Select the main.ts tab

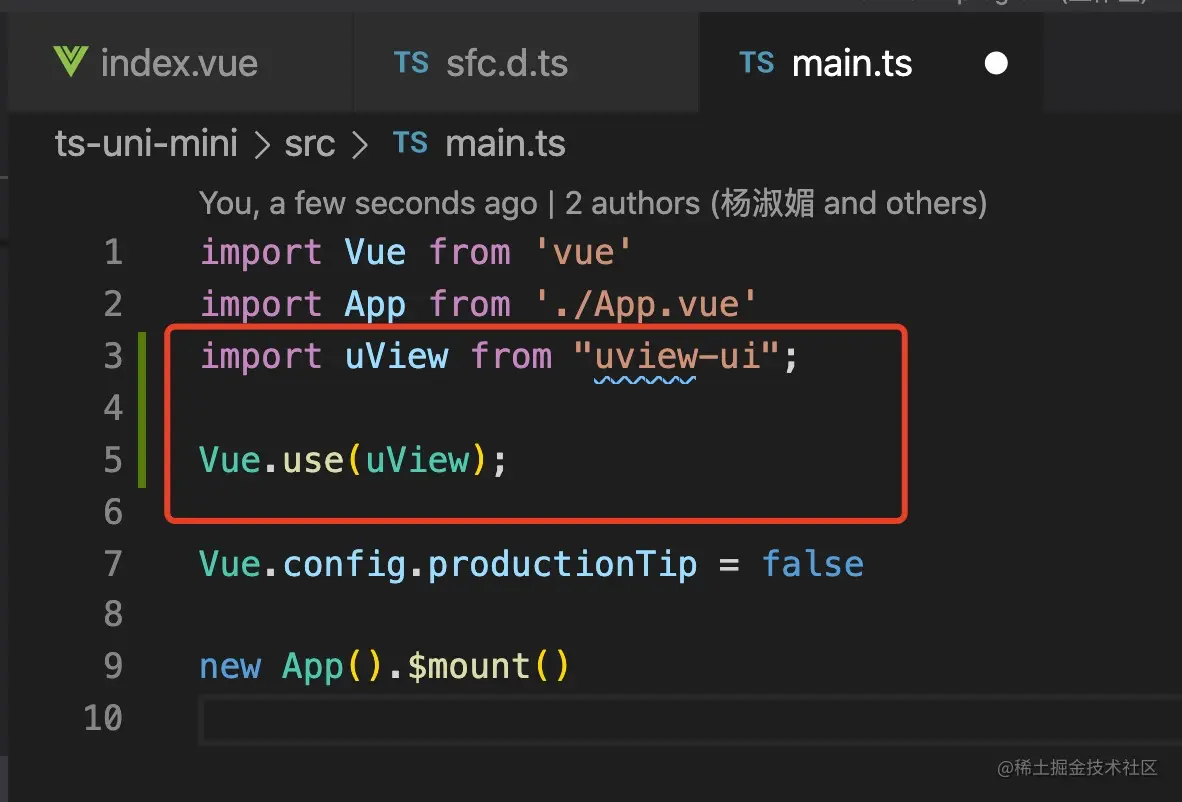click(x=871, y=63)
